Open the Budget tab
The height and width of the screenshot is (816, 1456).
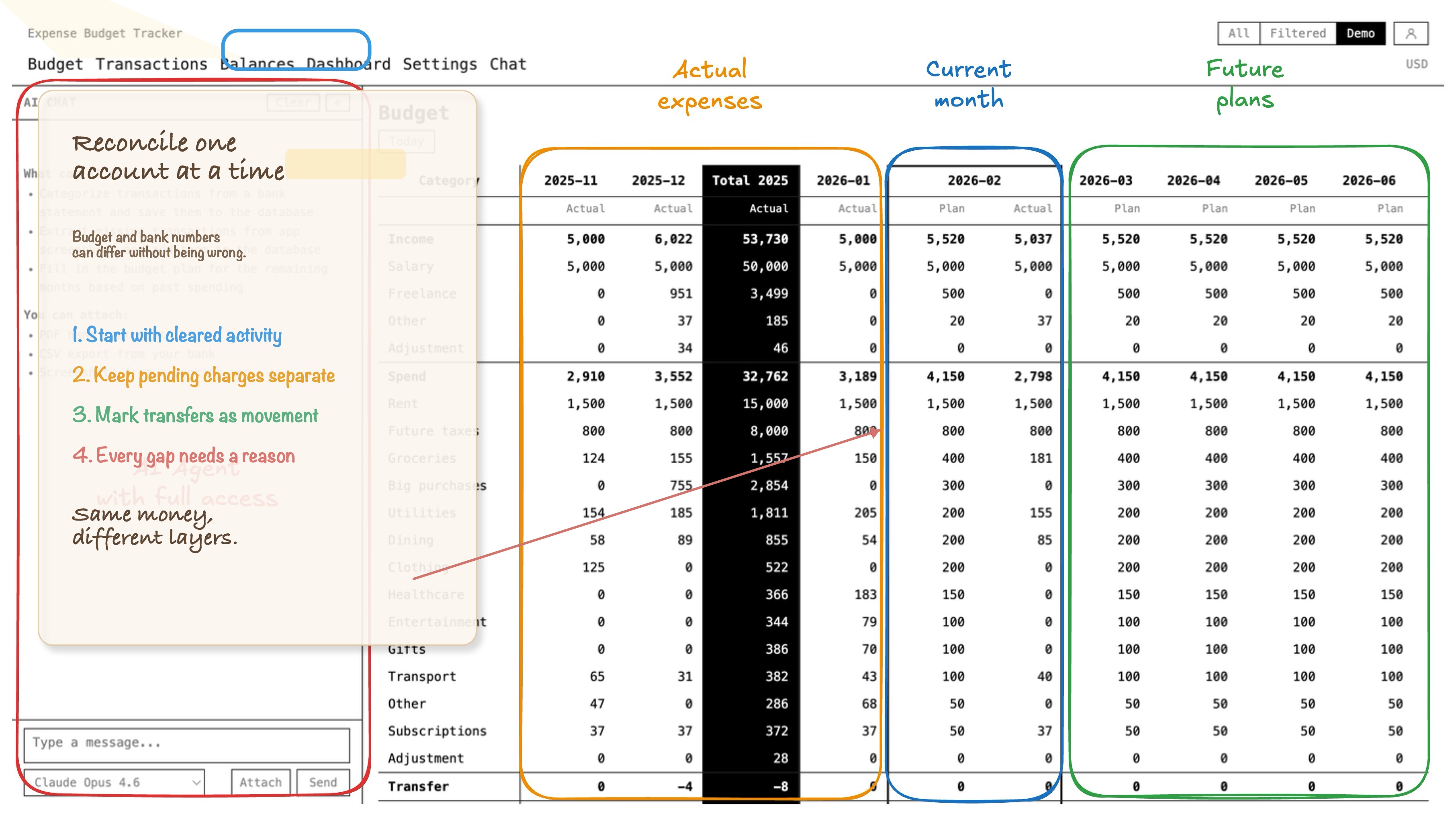click(x=55, y=64)
